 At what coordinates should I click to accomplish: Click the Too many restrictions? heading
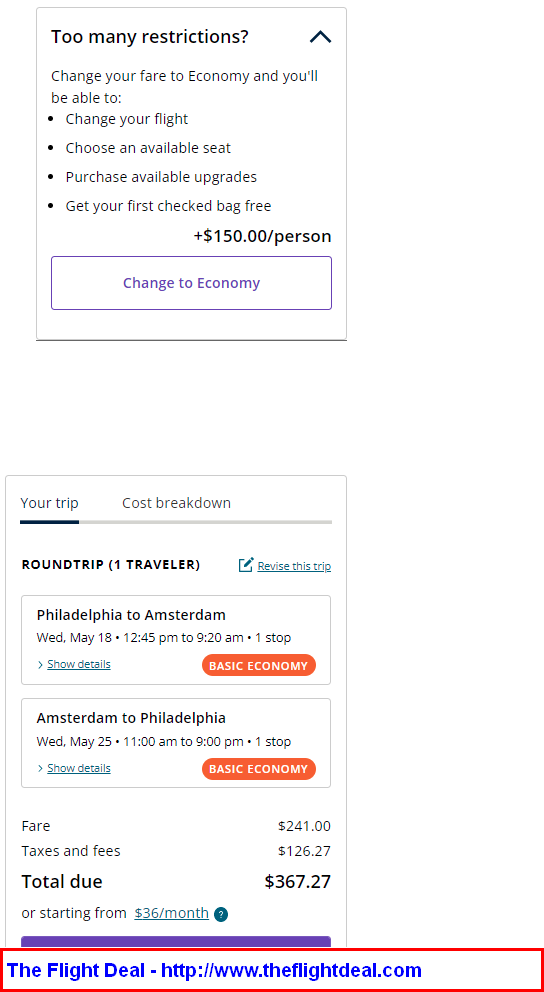150,37
